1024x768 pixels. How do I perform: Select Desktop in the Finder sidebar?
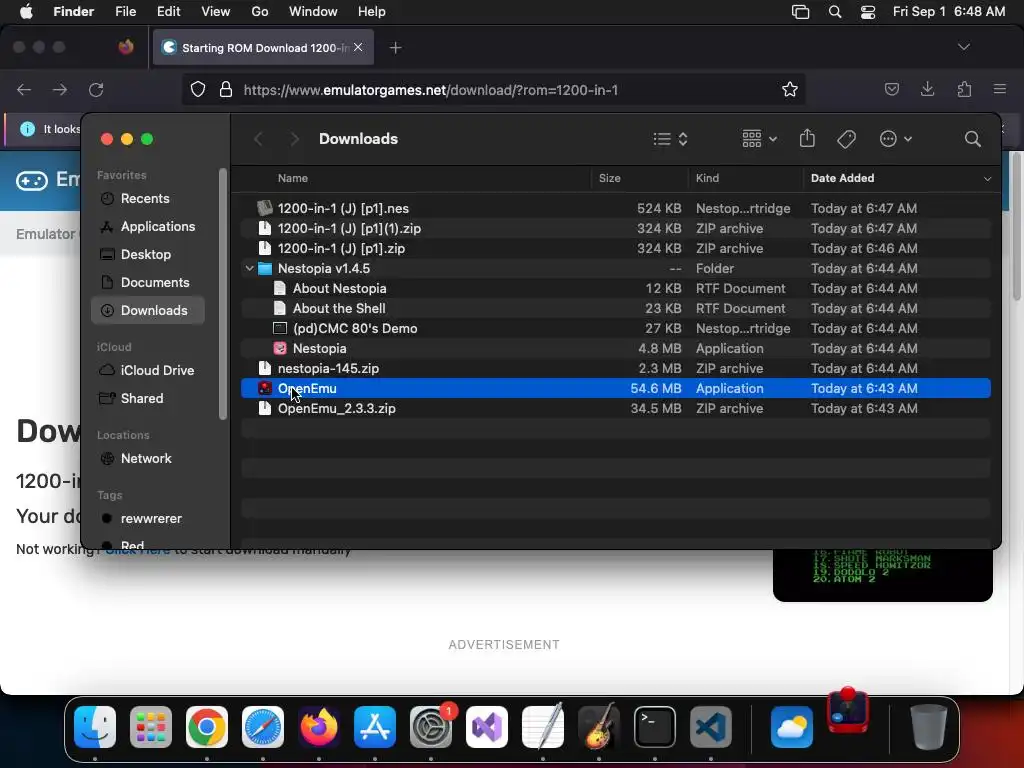146,255
